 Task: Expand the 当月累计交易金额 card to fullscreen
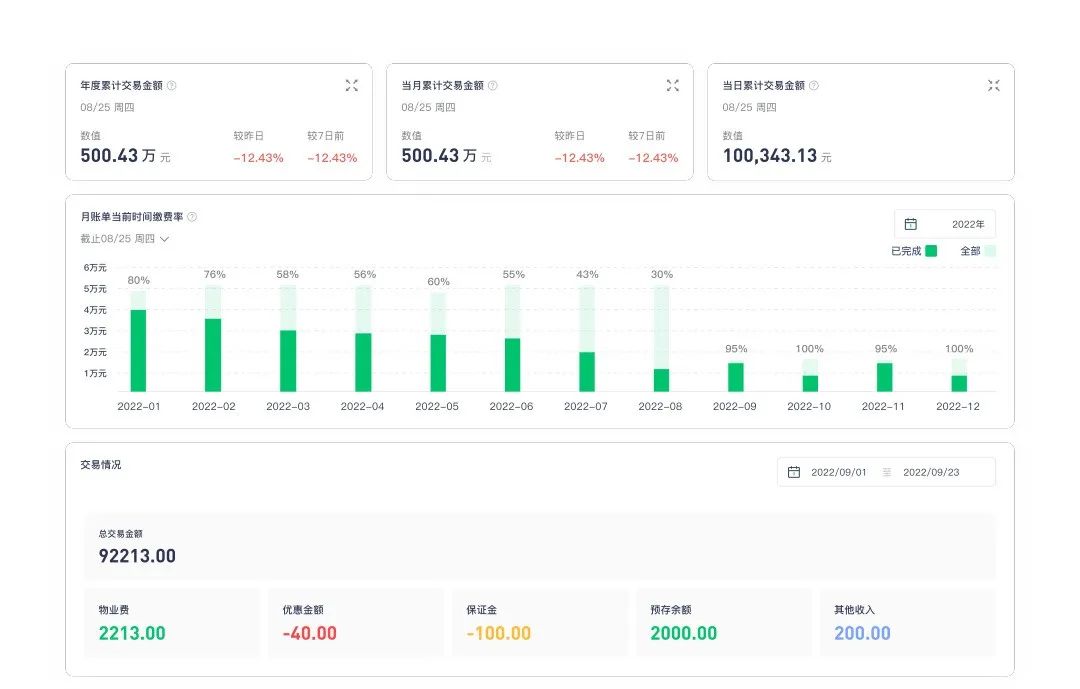click(673, 86)
